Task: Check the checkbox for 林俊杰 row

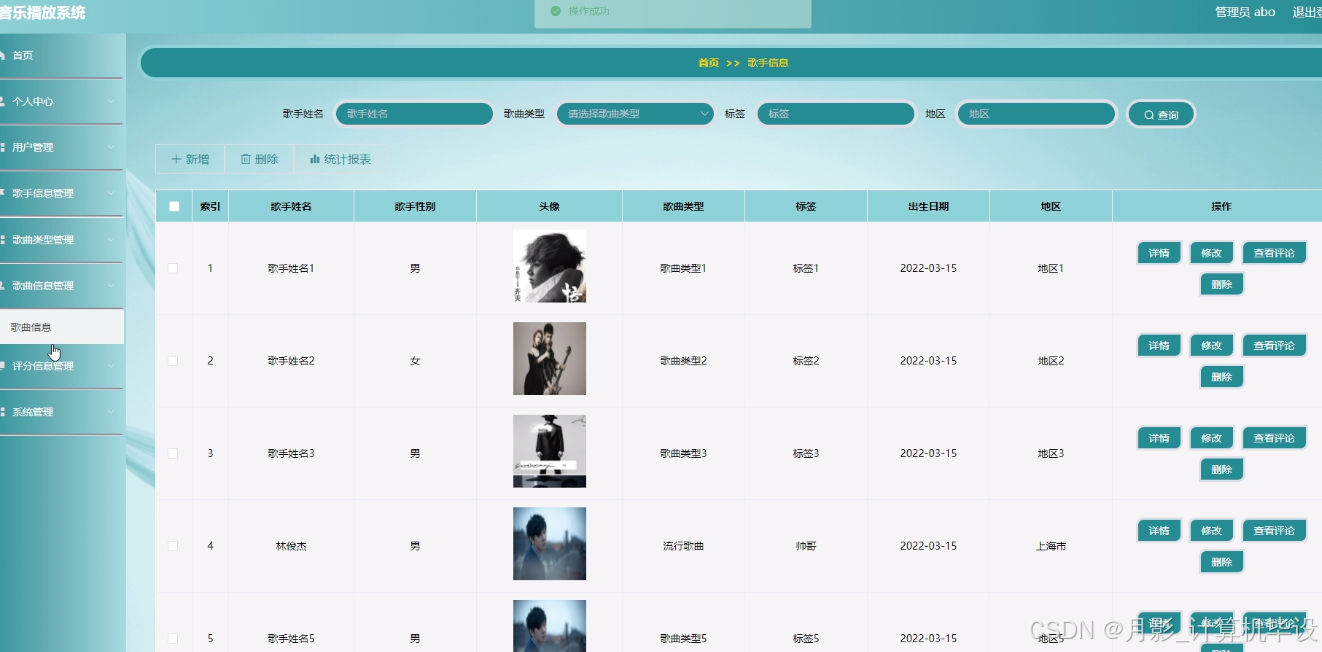Action: pyautogui.click(x=172, y=545)
